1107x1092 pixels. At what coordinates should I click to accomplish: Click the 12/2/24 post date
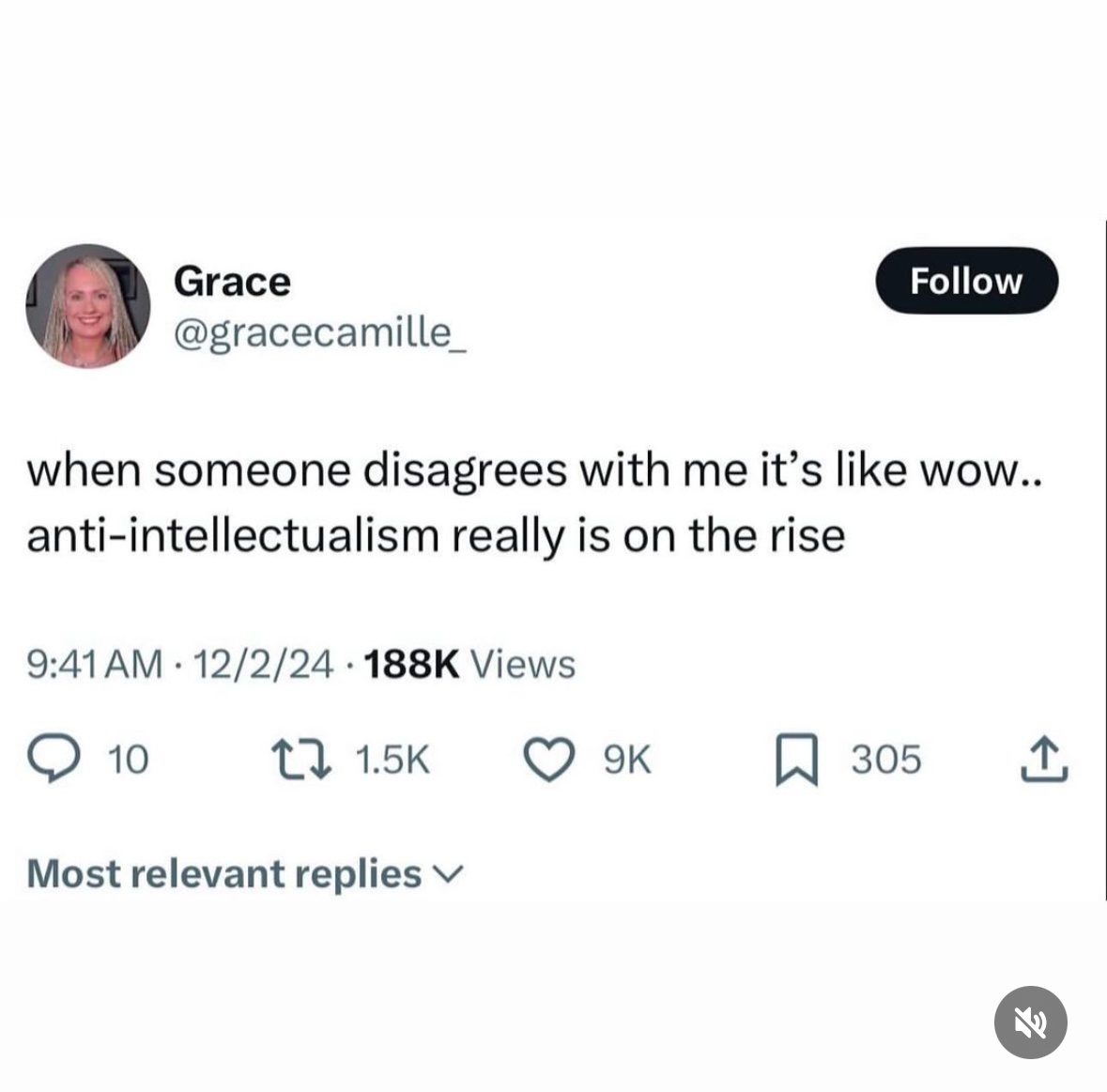pyautogui.click(x=262, y=664)
